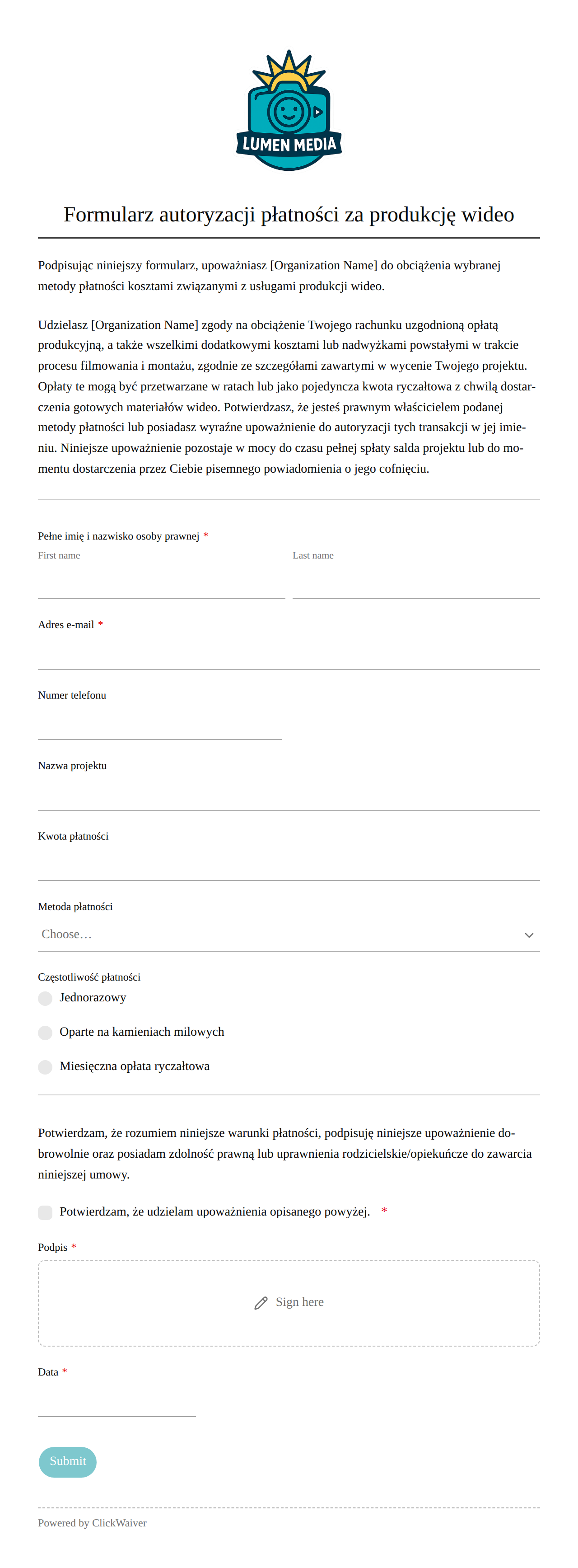Click the Data date input field
The width and height of the screenshot is (578, 1568).
point(117,1401)
